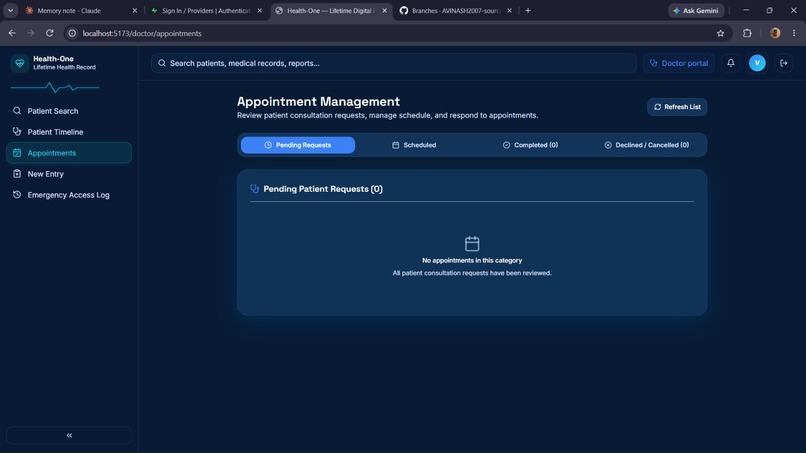Click the magnifier icon beside Patient Search
Screen dimensions: 806x453
[17, 111]
